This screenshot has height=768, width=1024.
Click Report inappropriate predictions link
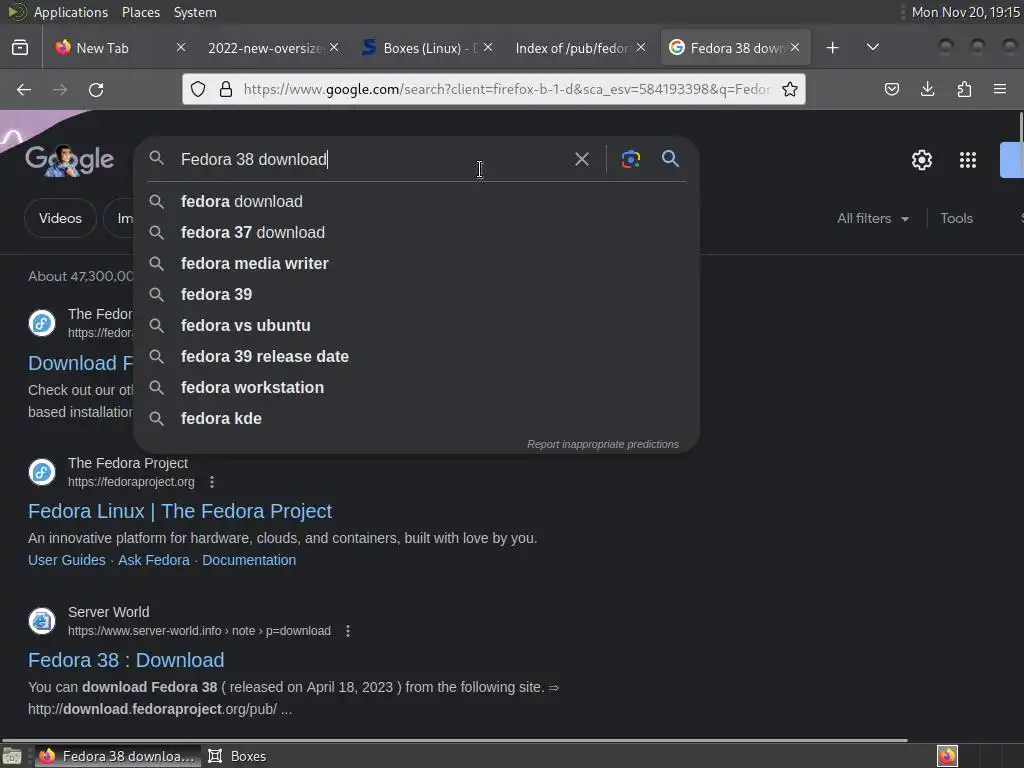coord(603,444)
